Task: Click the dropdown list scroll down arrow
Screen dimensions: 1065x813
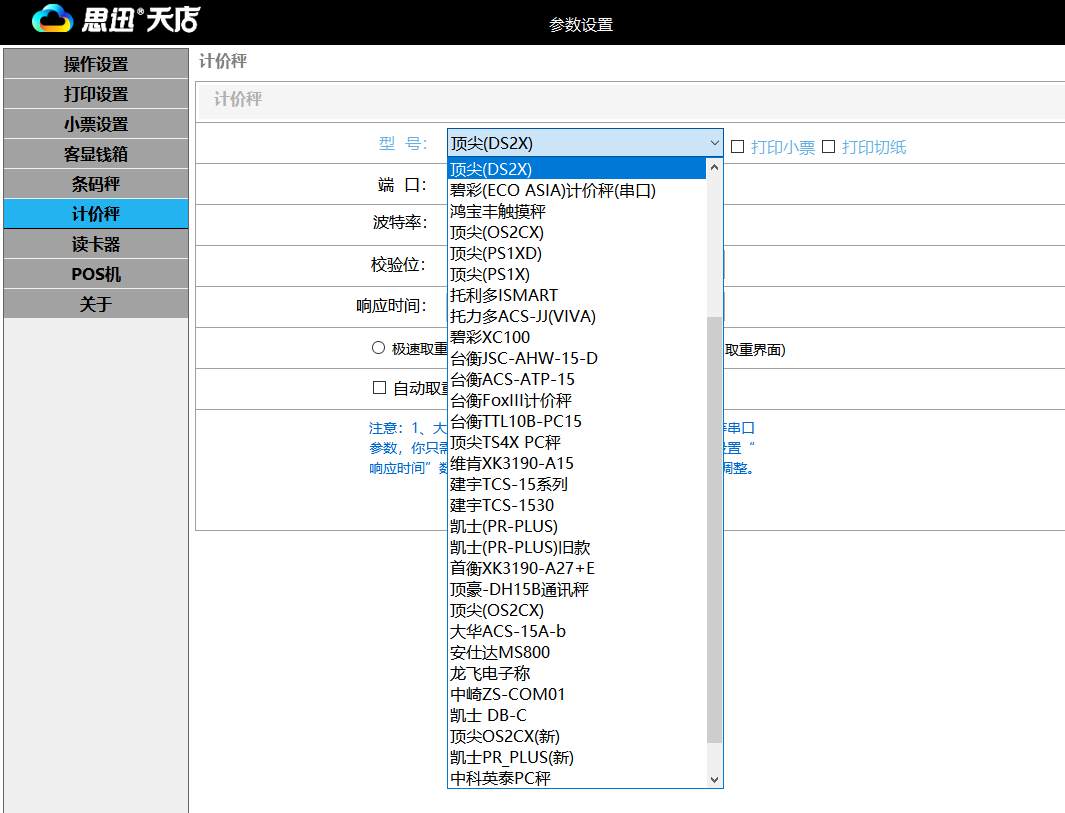Action: point(714,779)
